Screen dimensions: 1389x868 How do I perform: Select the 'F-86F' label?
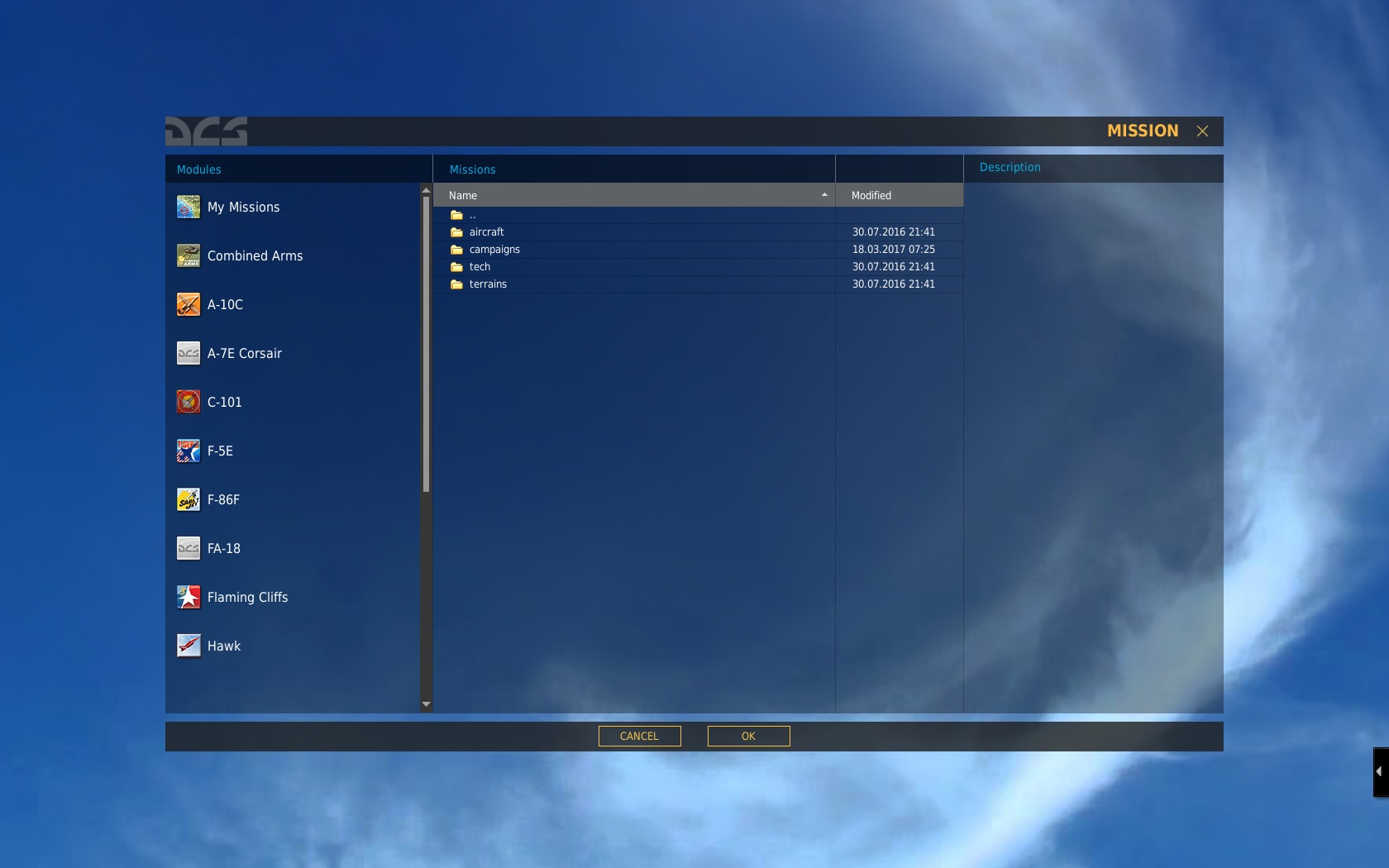click(223, 499)
